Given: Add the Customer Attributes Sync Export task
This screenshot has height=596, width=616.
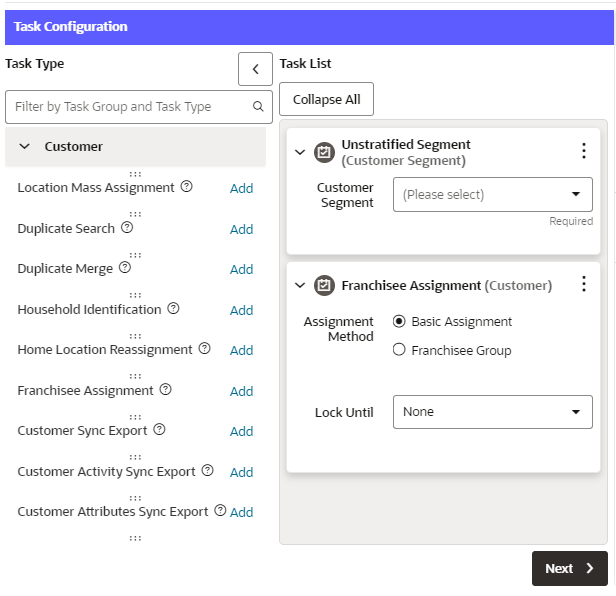Looking at the screenshot, I should coord(242,512).
